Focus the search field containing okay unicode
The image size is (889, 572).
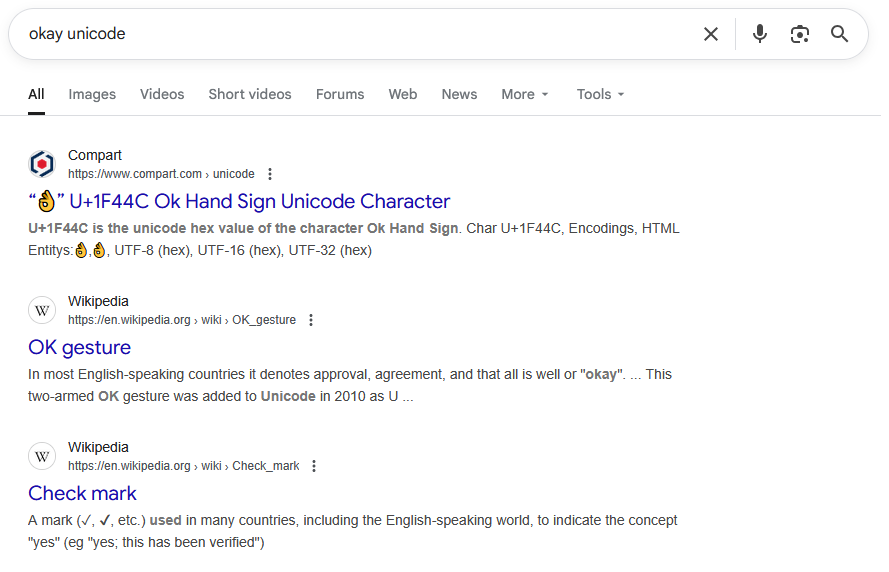(350, 34)
